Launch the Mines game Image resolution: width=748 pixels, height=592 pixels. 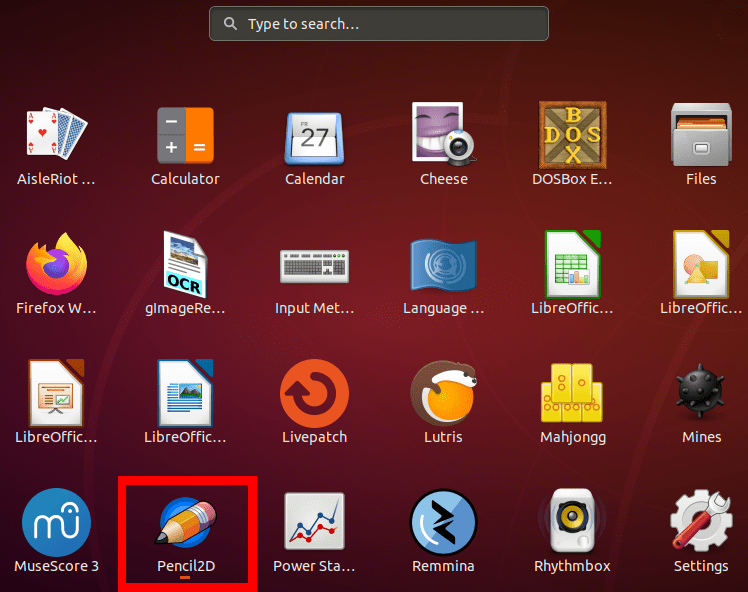pyautogui.click(x=701, y=391)
